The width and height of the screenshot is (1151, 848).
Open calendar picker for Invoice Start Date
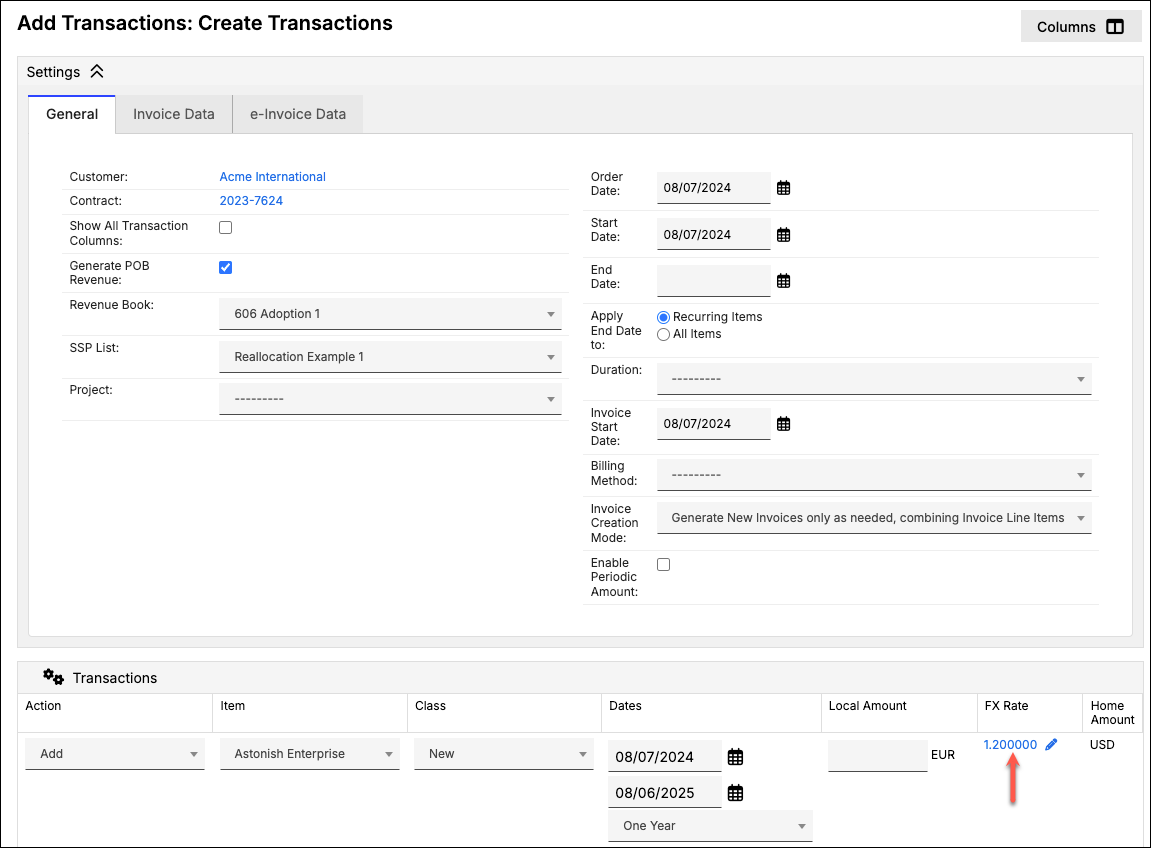tap(783, 424)
